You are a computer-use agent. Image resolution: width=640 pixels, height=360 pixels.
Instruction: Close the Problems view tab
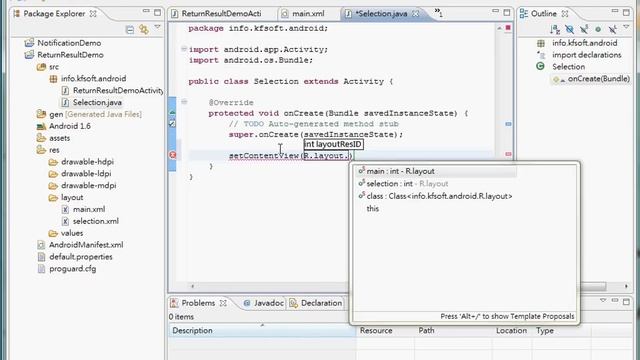click(x=223, y=303)
